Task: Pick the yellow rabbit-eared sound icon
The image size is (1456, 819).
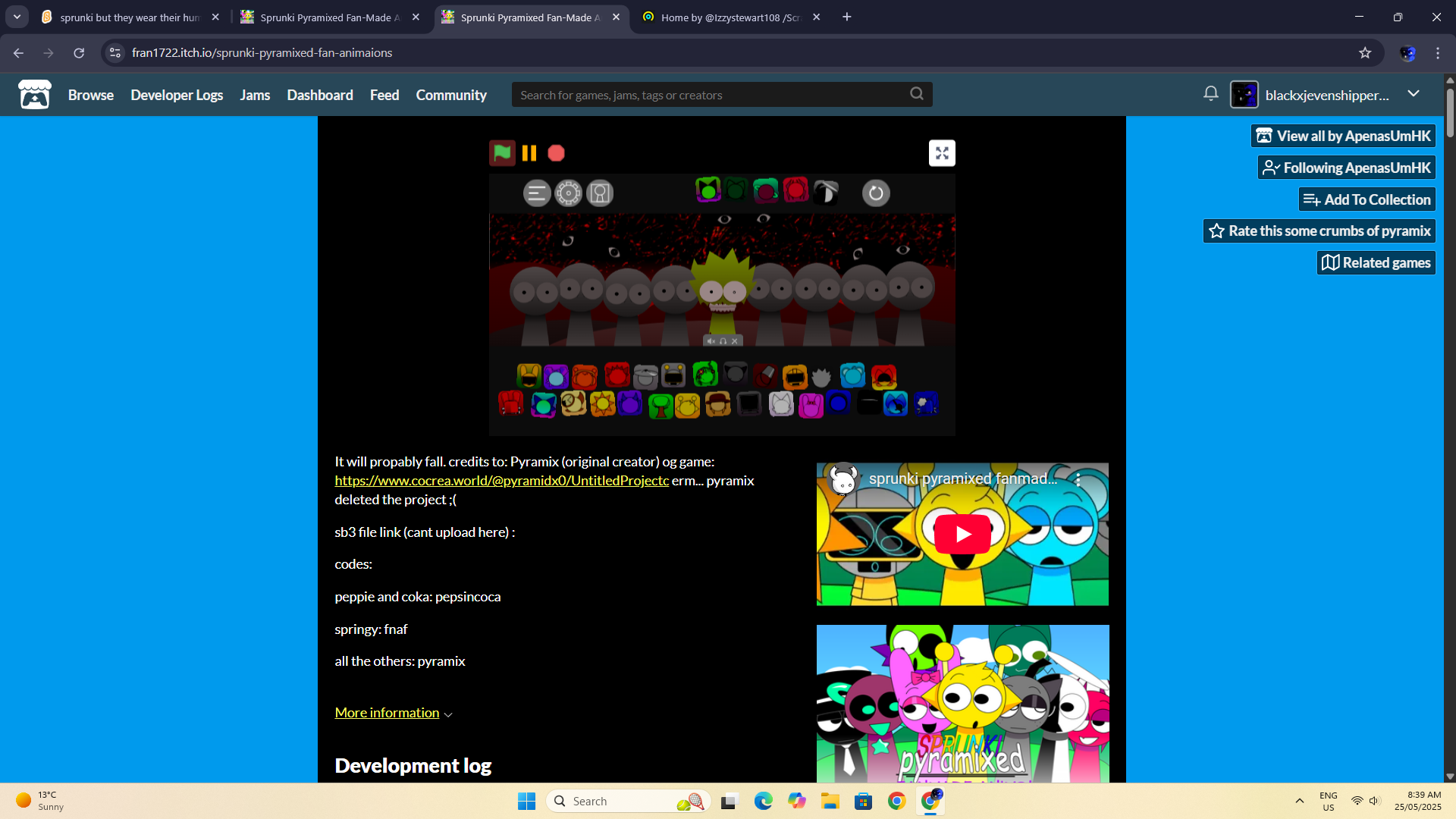Action: (529, 375)
